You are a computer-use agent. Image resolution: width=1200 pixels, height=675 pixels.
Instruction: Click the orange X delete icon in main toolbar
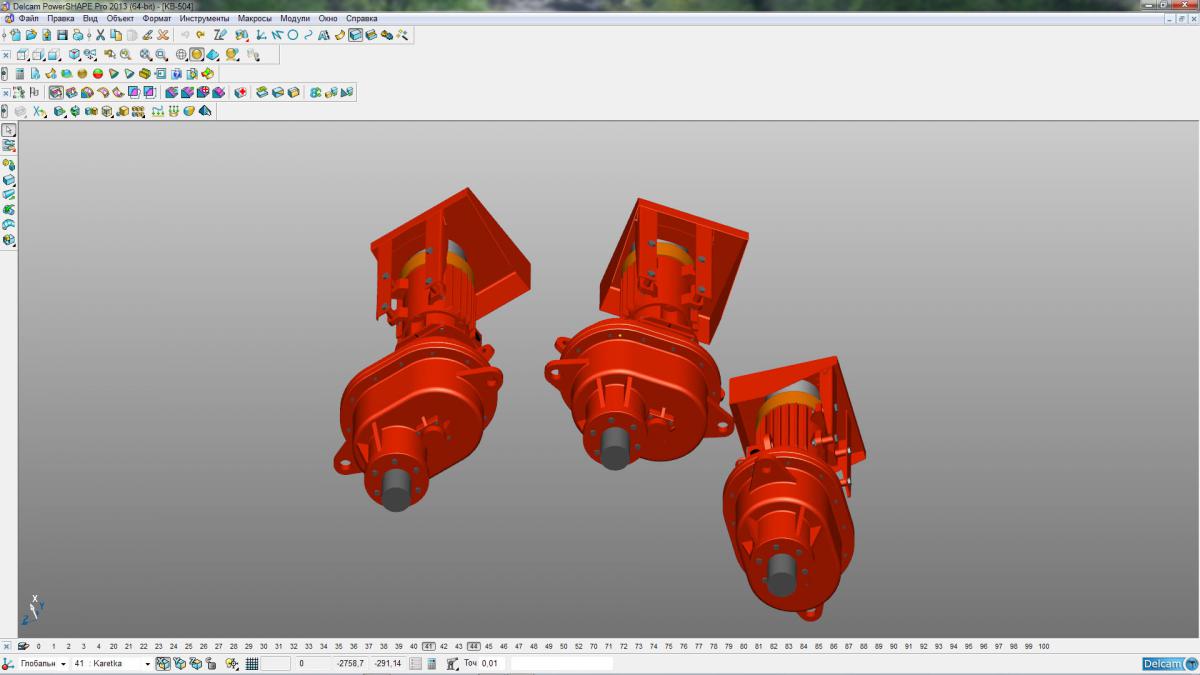[163, 35]
